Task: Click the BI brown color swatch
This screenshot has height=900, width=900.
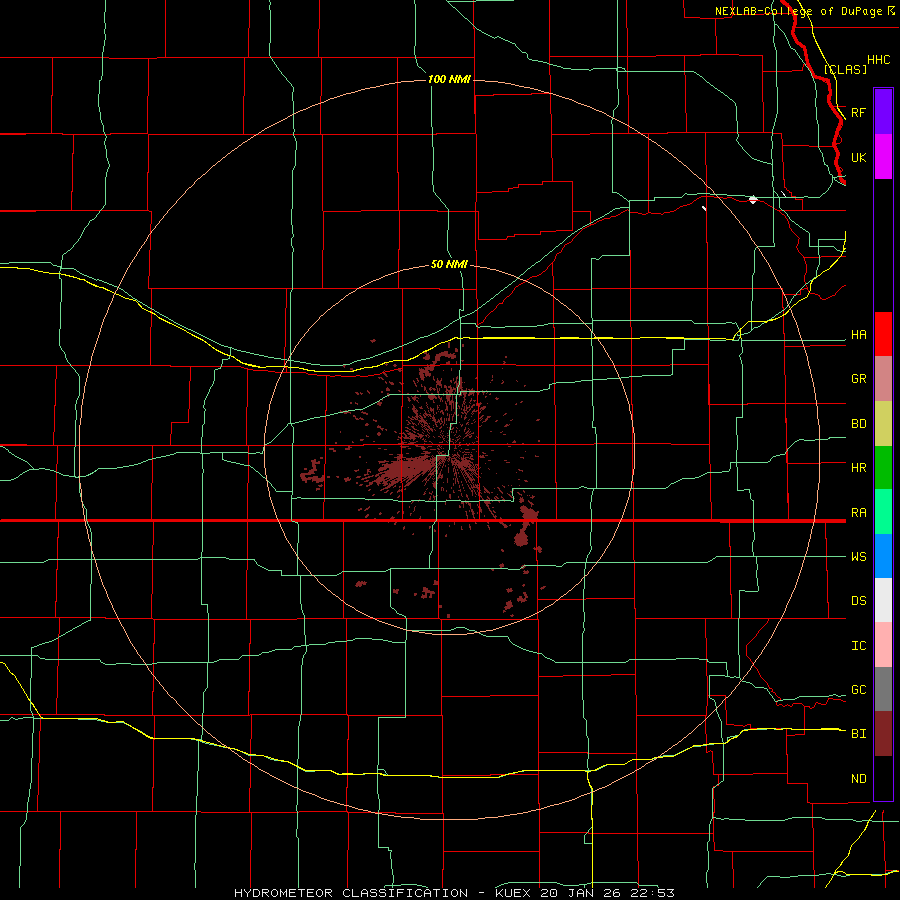Action: point(883,734)
